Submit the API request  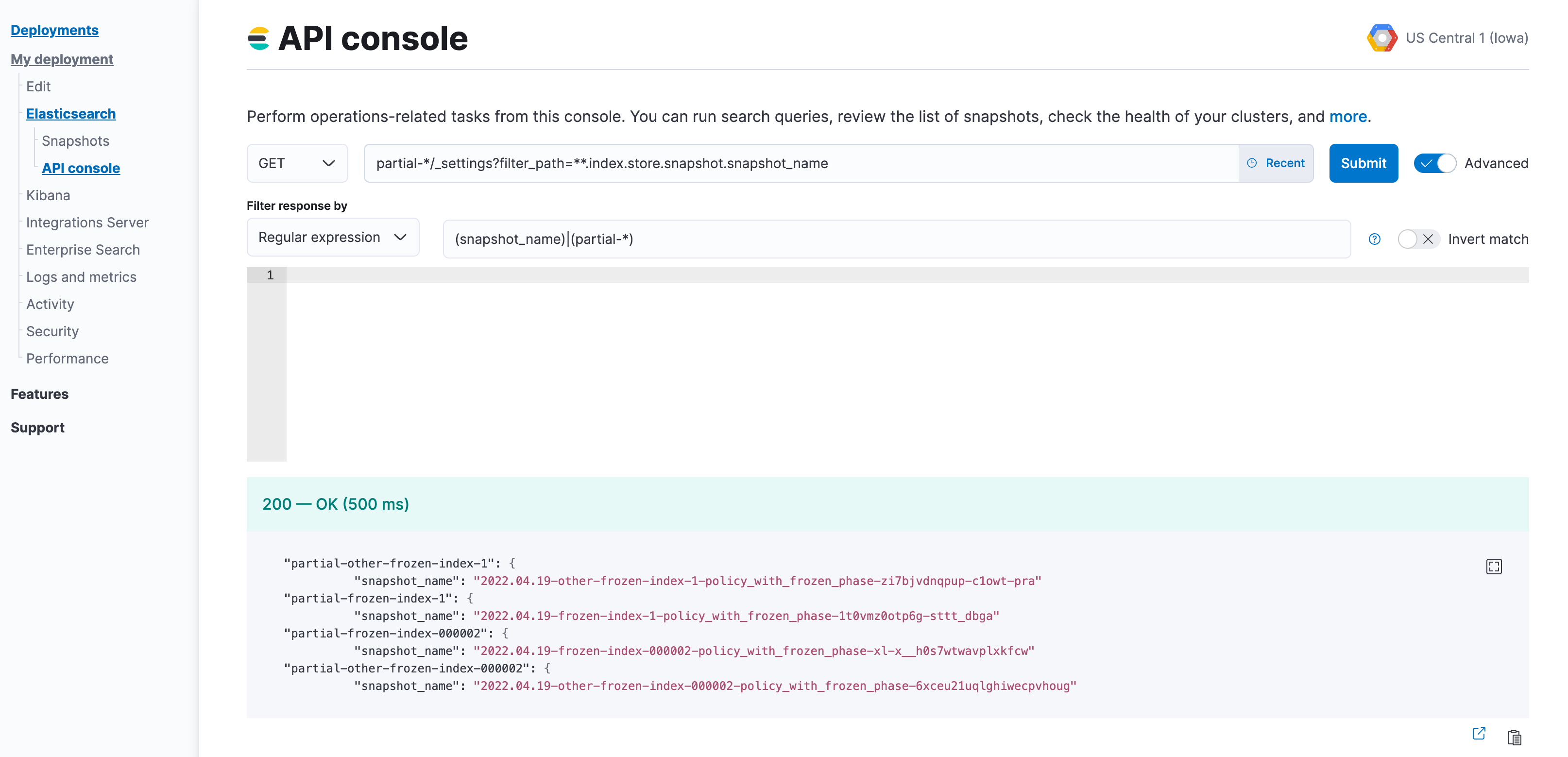pyautogui.click(x=1363, y=163)
